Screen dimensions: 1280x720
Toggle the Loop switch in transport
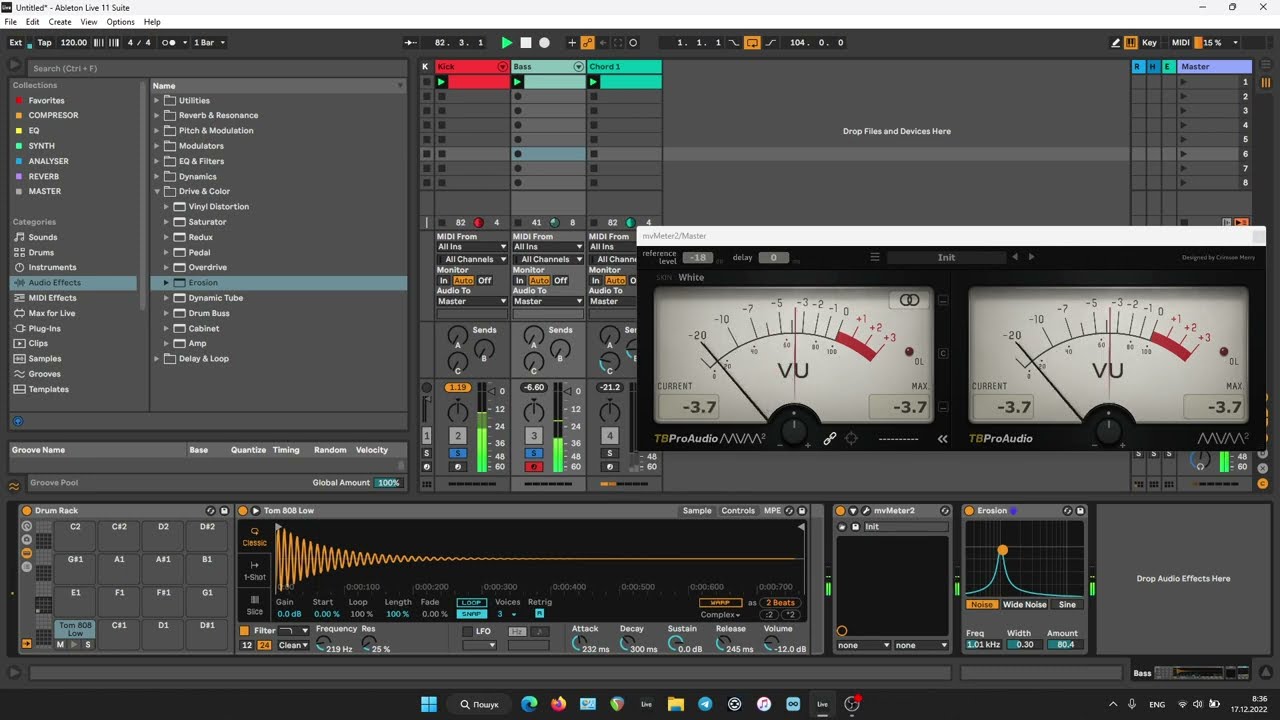click(x=752, y=43)
